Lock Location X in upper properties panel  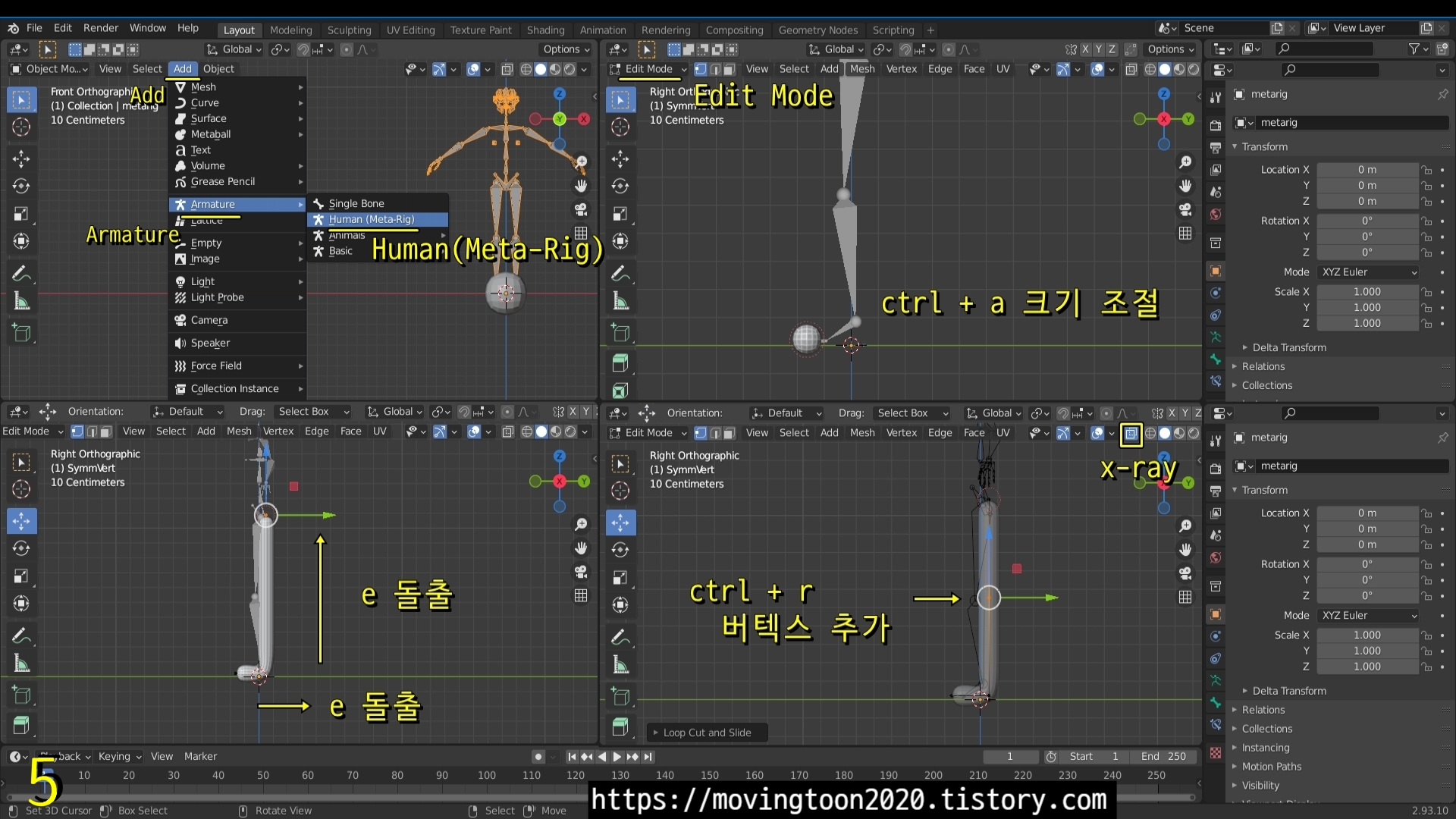[x=1426, y=170]
